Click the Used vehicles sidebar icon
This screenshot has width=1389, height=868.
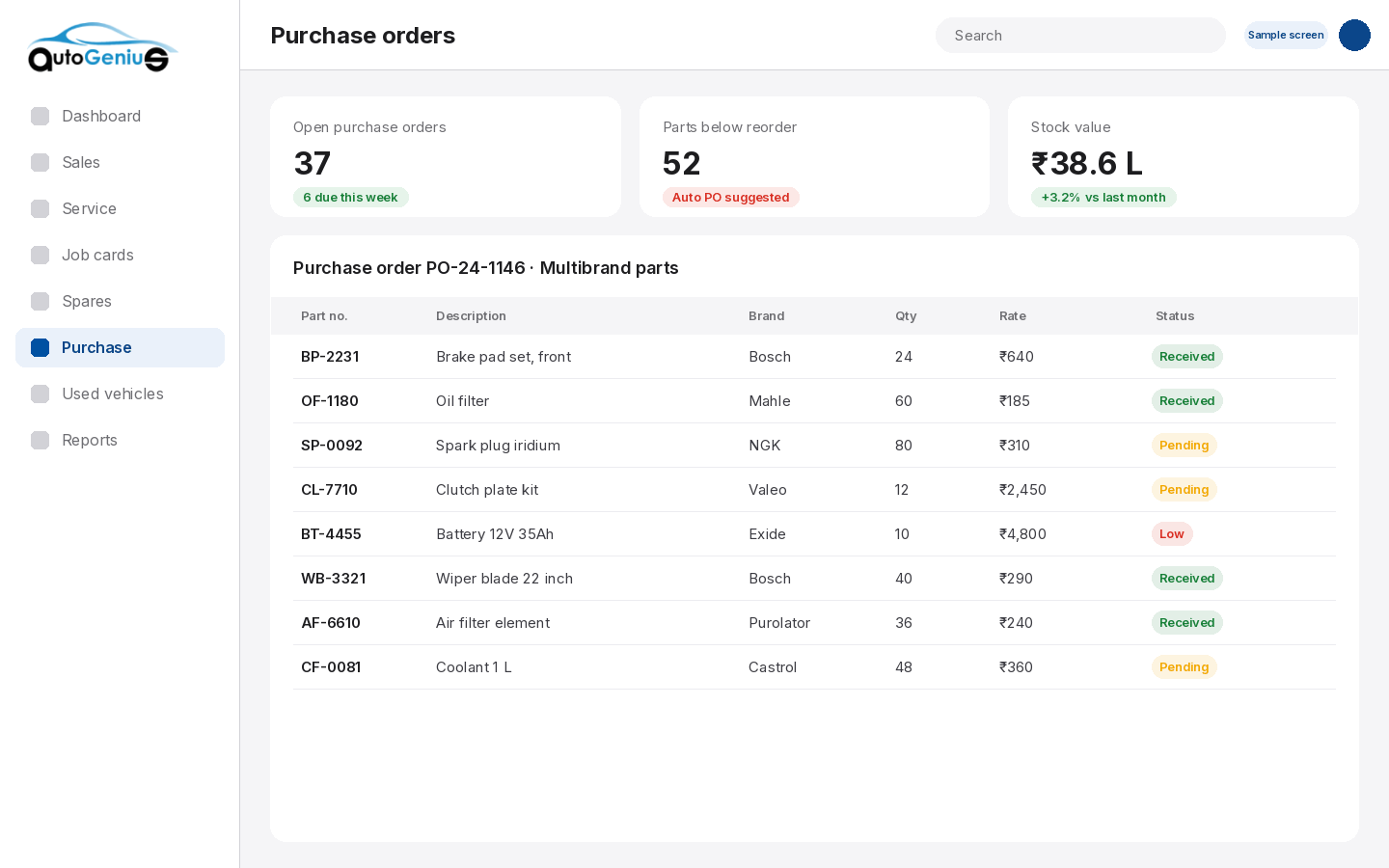pyautogui.click(x=40, y=393)
